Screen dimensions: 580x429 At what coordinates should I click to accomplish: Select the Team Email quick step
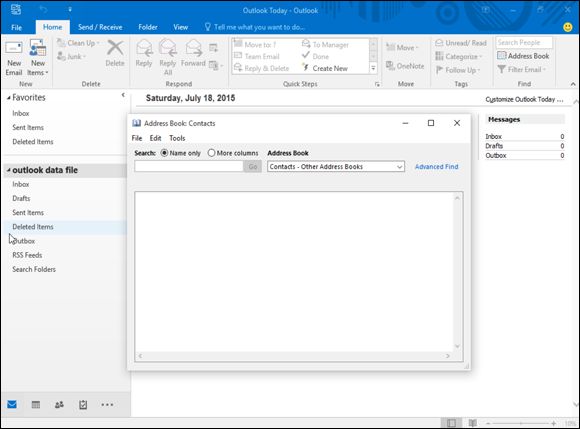point(257,56)
